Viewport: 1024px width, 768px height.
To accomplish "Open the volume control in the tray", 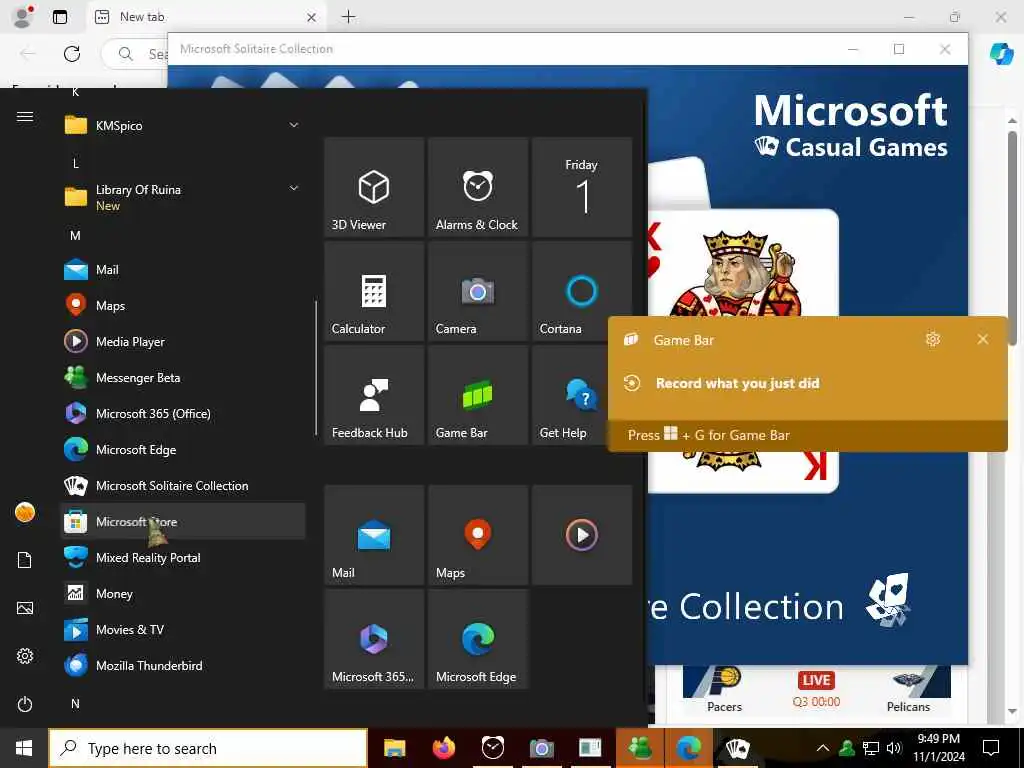I will coord(894,748).
